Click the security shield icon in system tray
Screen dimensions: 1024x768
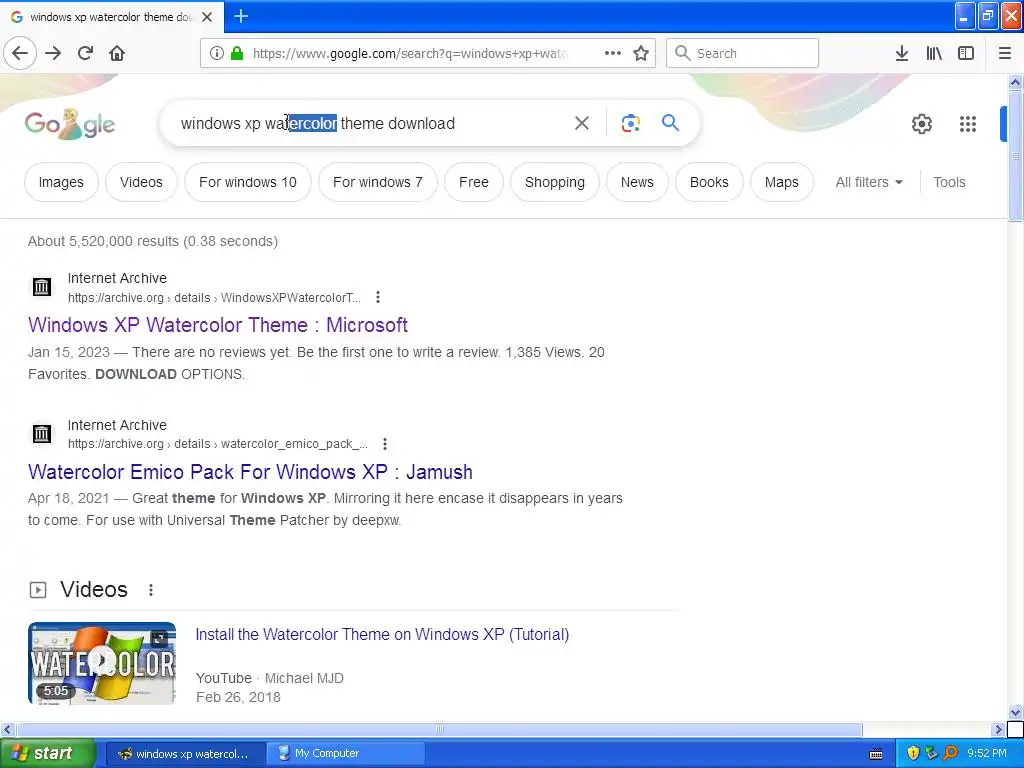coord(913,753)
